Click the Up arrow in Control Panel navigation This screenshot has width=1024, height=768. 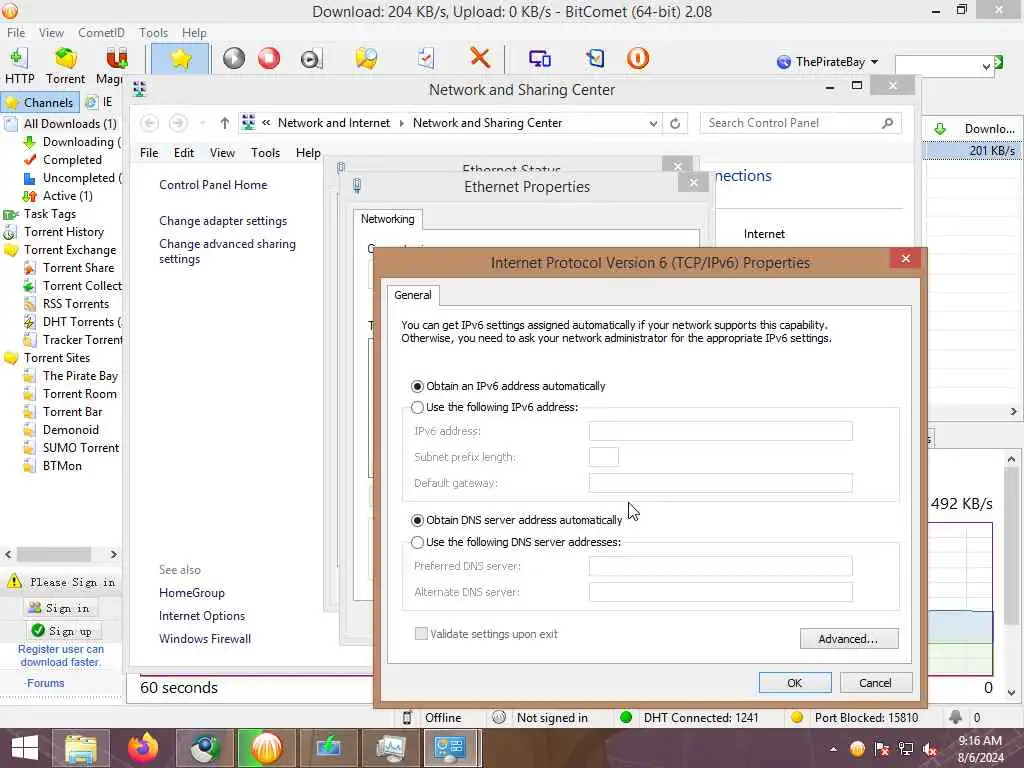[x=225, y=123]
